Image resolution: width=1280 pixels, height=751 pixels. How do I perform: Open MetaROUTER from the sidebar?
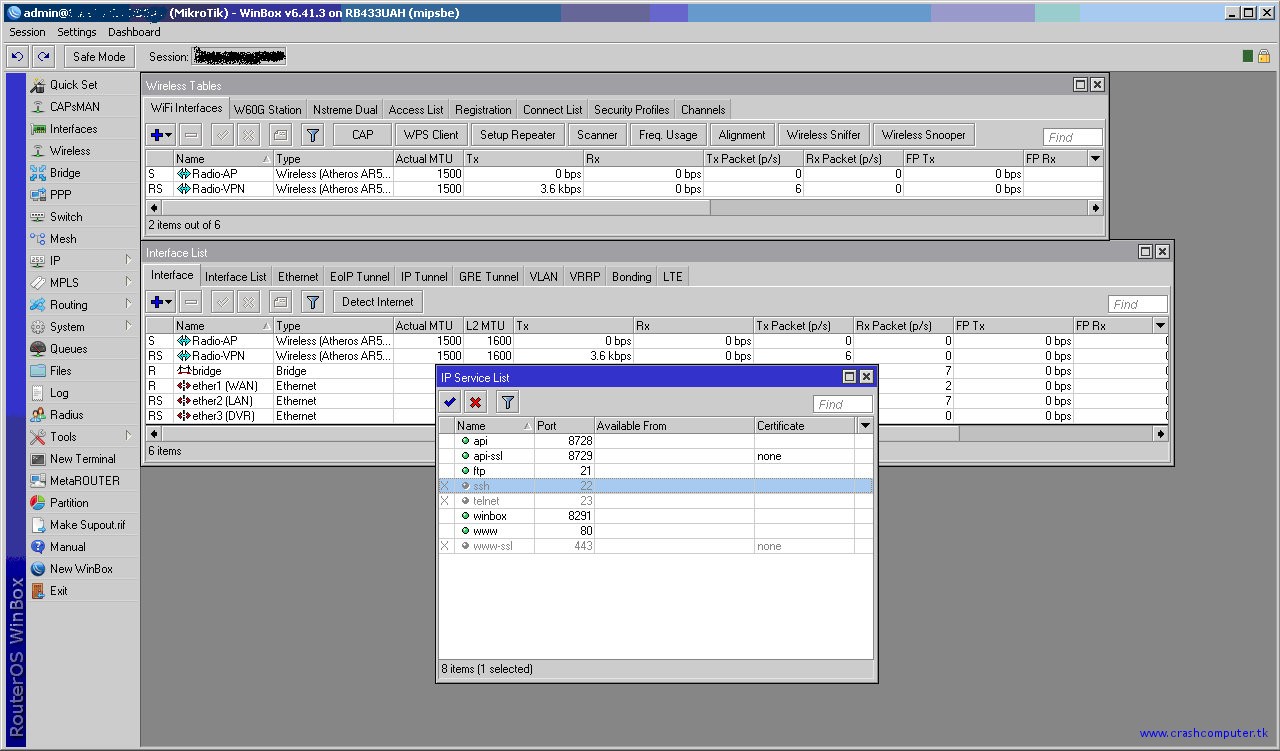[84, 481]
